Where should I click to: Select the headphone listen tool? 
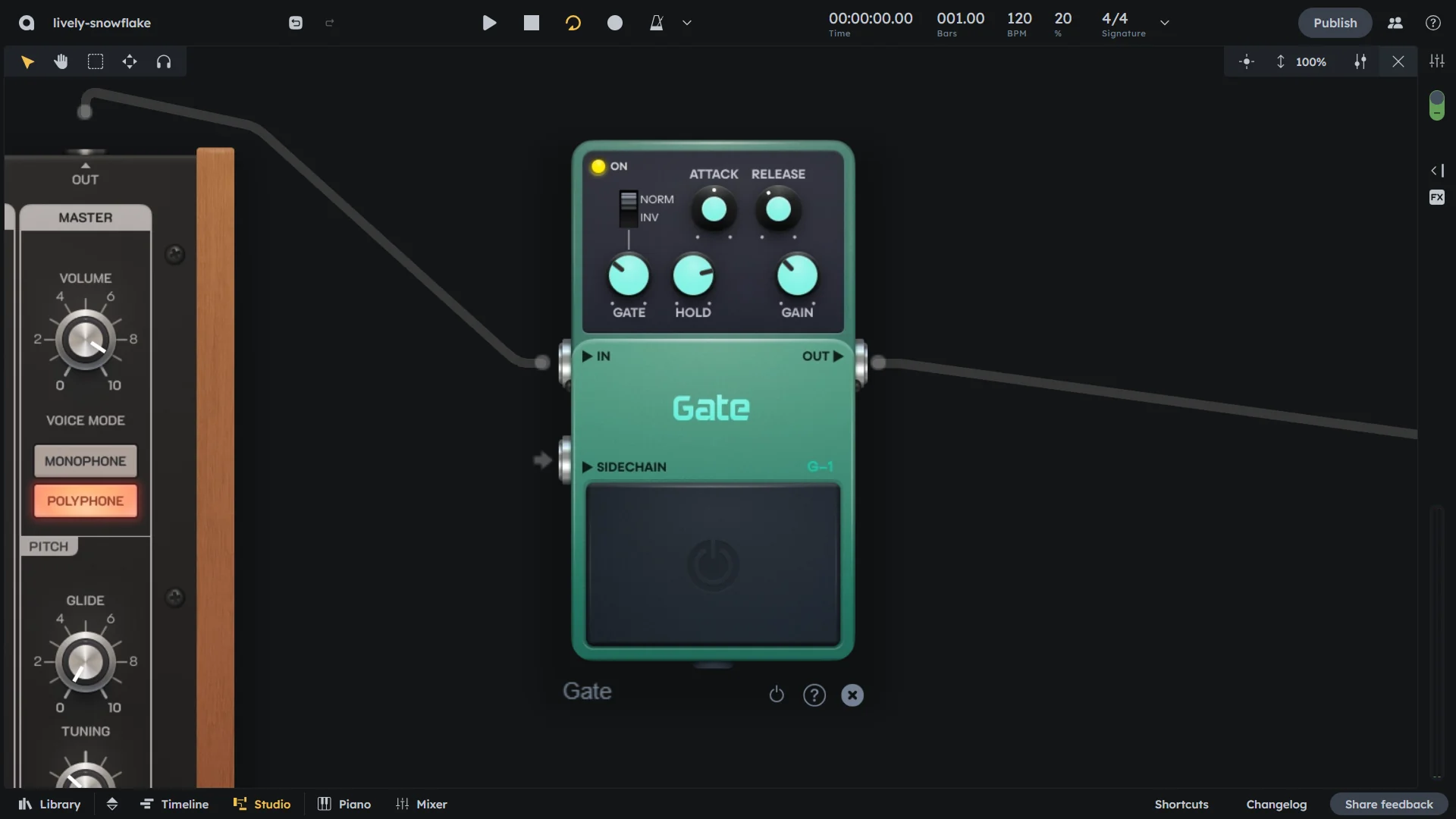164,61
